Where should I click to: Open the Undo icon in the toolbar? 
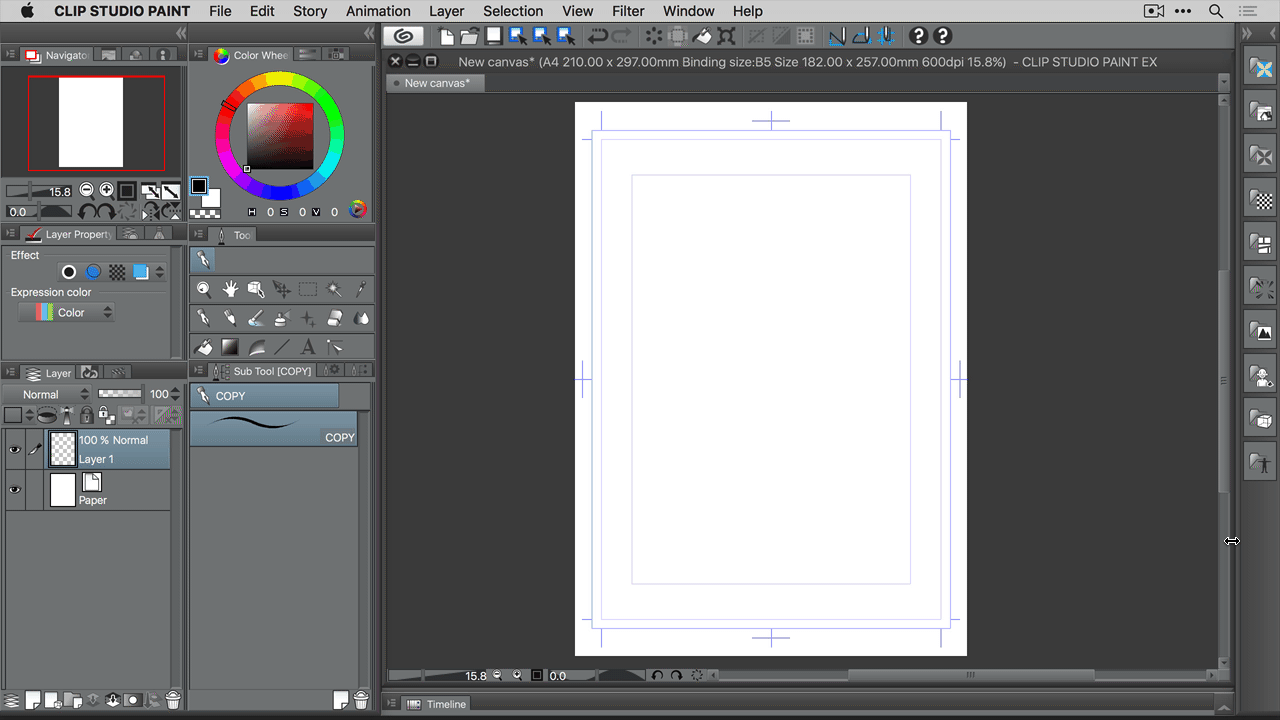point(598,35)
